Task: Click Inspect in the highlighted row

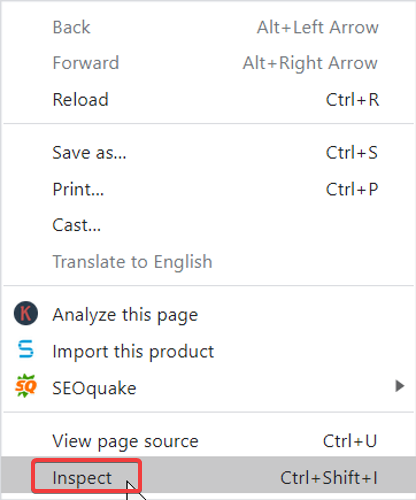Action: [82, 478]
